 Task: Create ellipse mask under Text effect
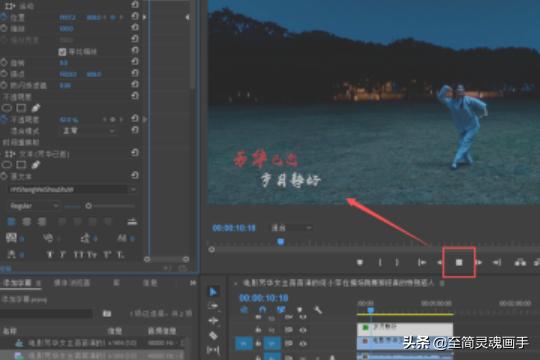7,165
